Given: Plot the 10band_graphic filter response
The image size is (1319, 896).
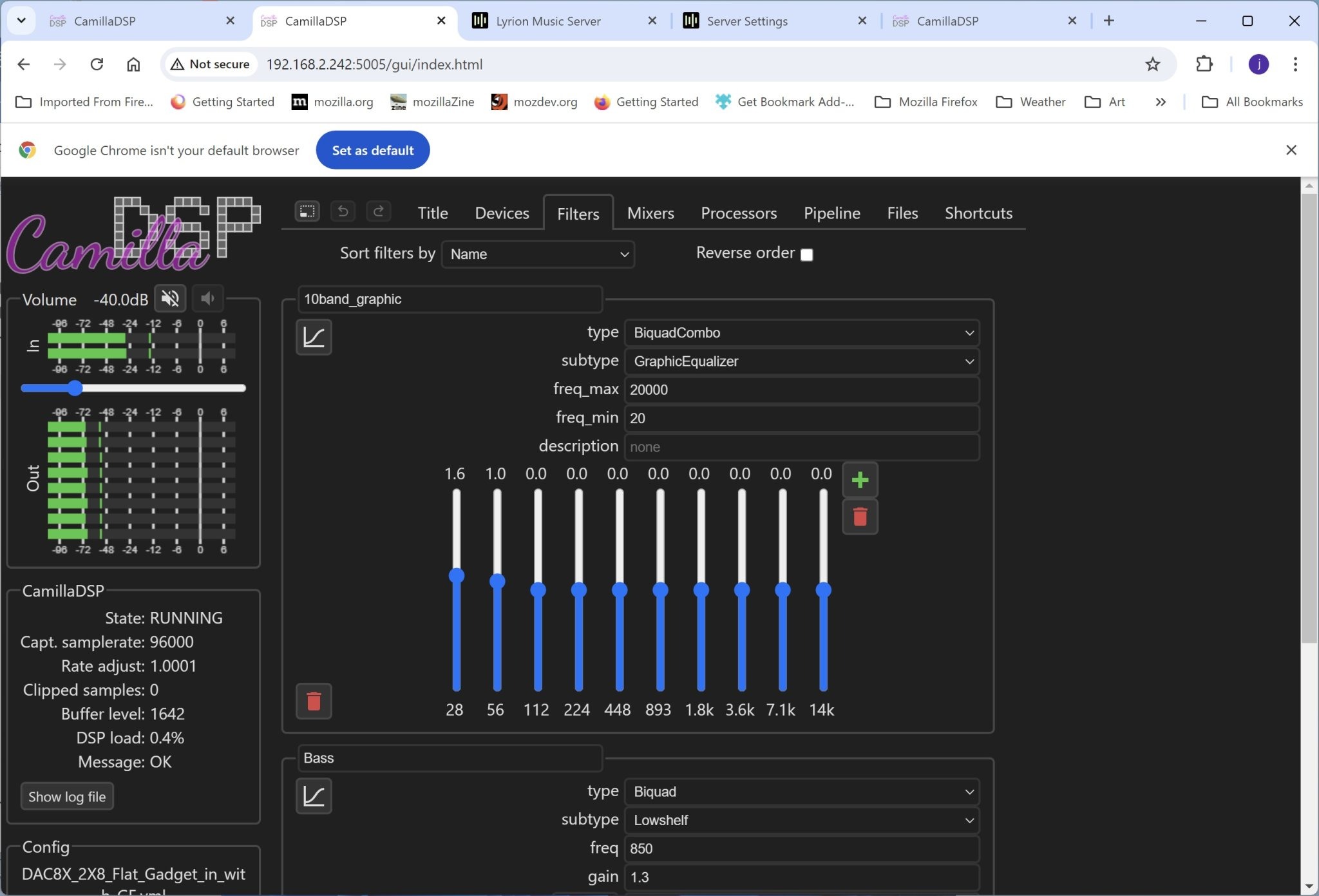Looking at the screenshot, I should 314,337.
